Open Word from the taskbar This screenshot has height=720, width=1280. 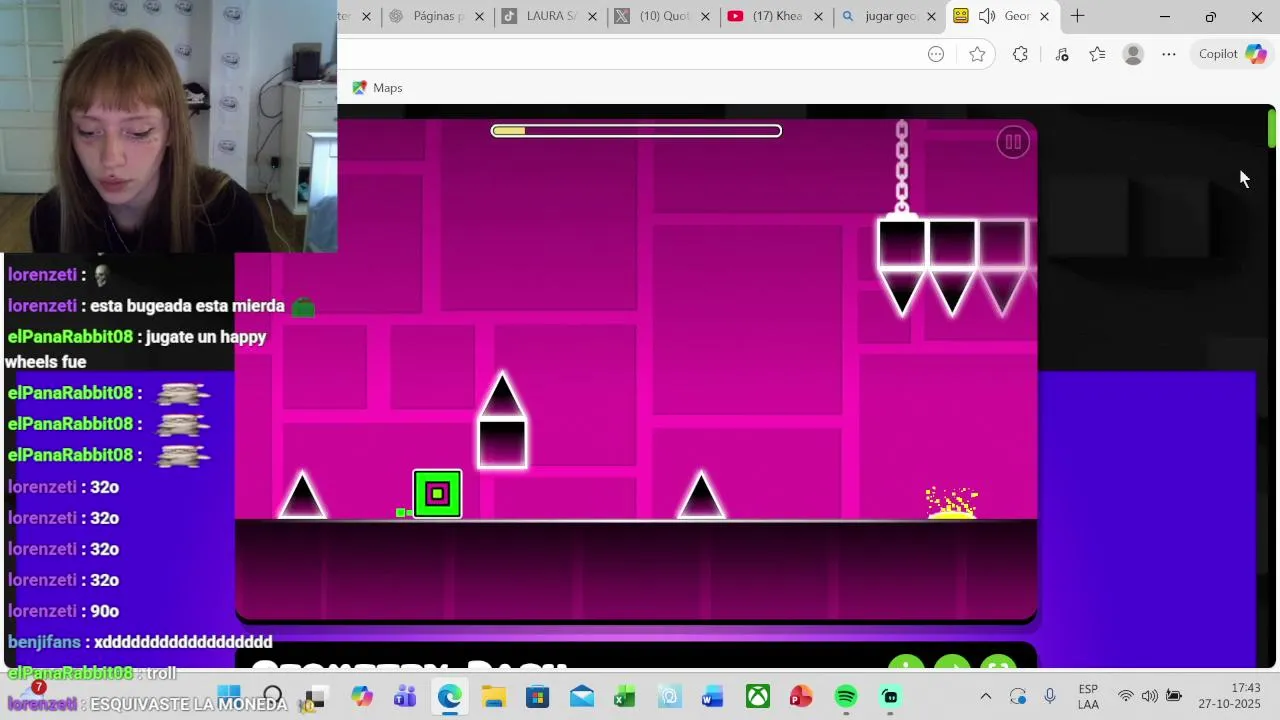click(713, 696)
